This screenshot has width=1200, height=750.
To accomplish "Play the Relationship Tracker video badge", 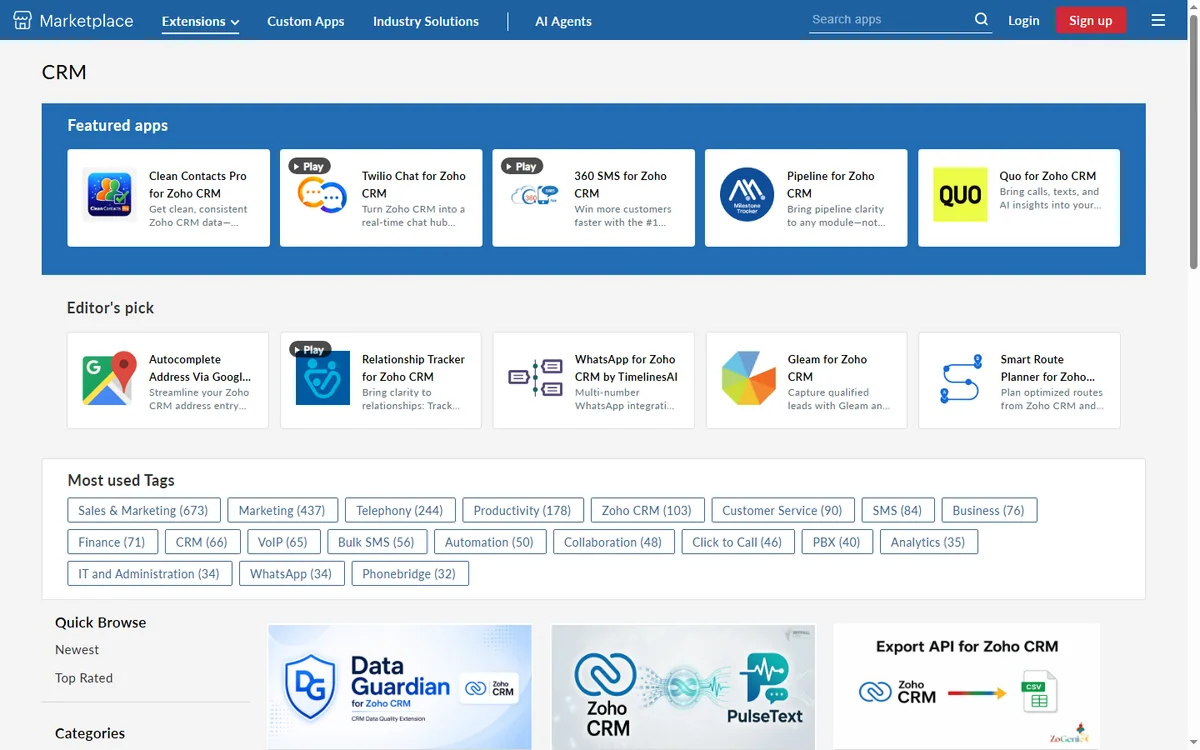I will [309, 349].
